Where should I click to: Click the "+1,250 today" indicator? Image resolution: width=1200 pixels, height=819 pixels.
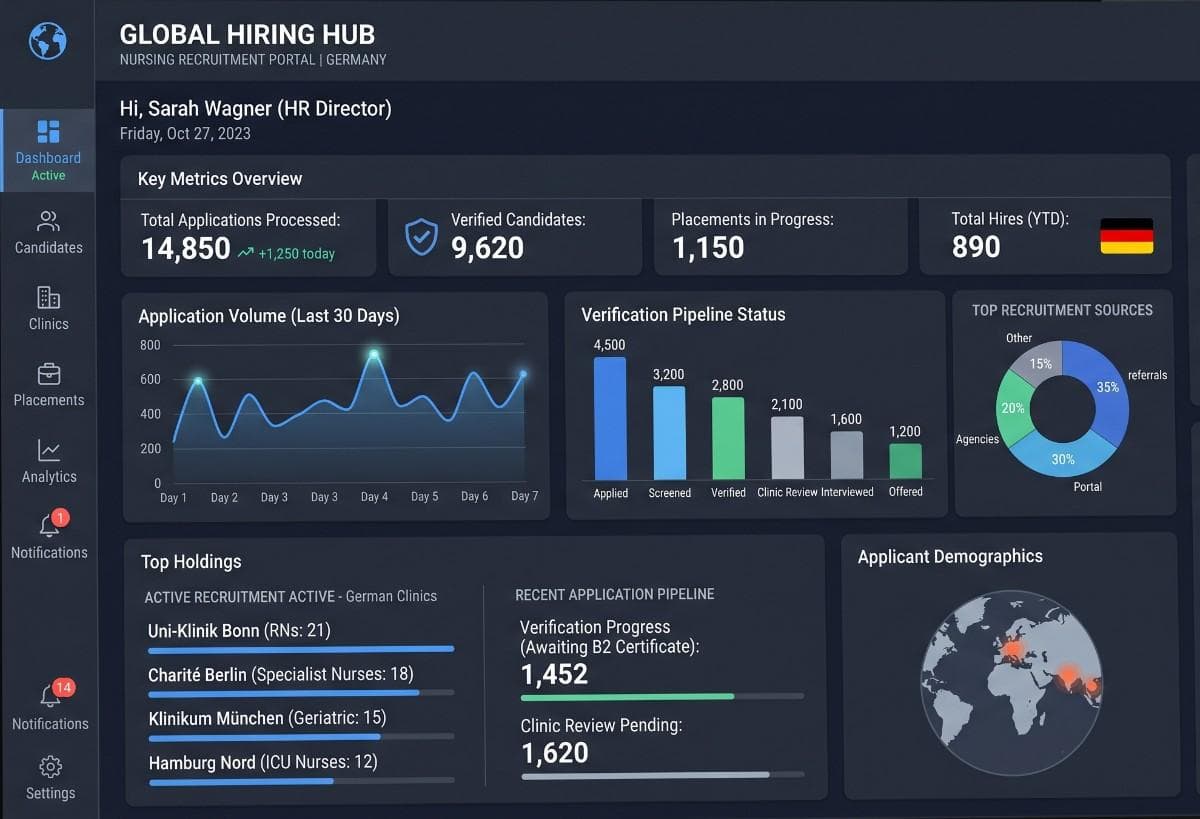297,254
